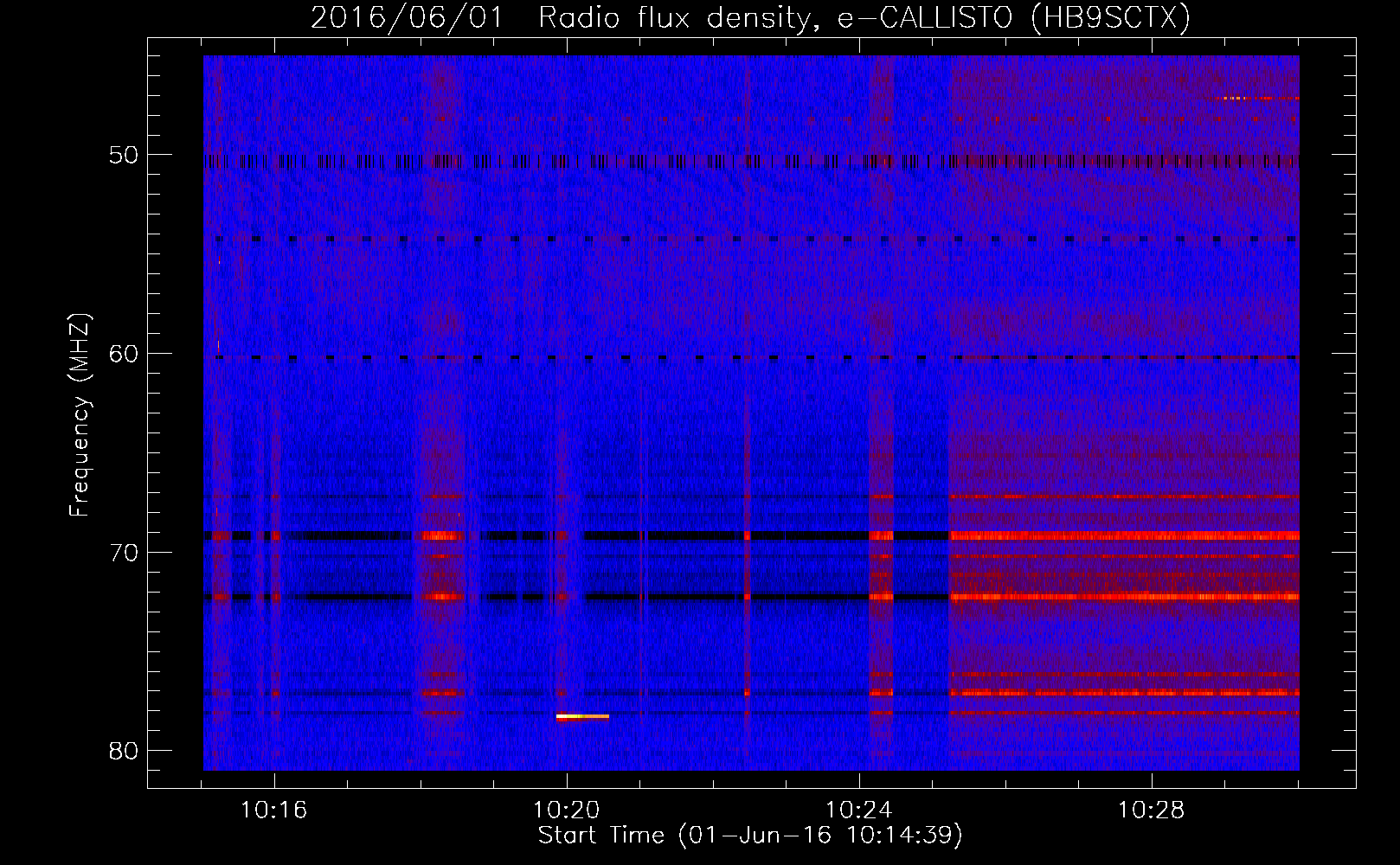
Task: Click the 70 MHz frequency tick label
Action: [x=125, y=553]
